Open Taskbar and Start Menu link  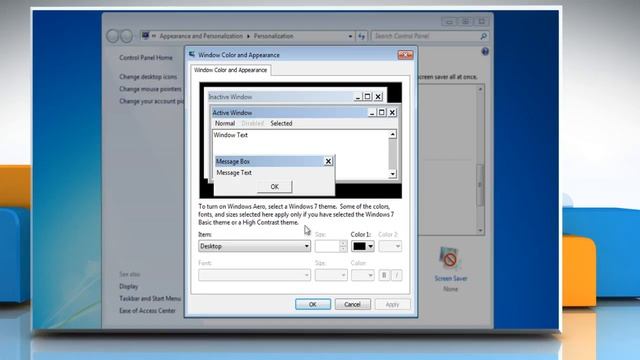coord(150,299)
